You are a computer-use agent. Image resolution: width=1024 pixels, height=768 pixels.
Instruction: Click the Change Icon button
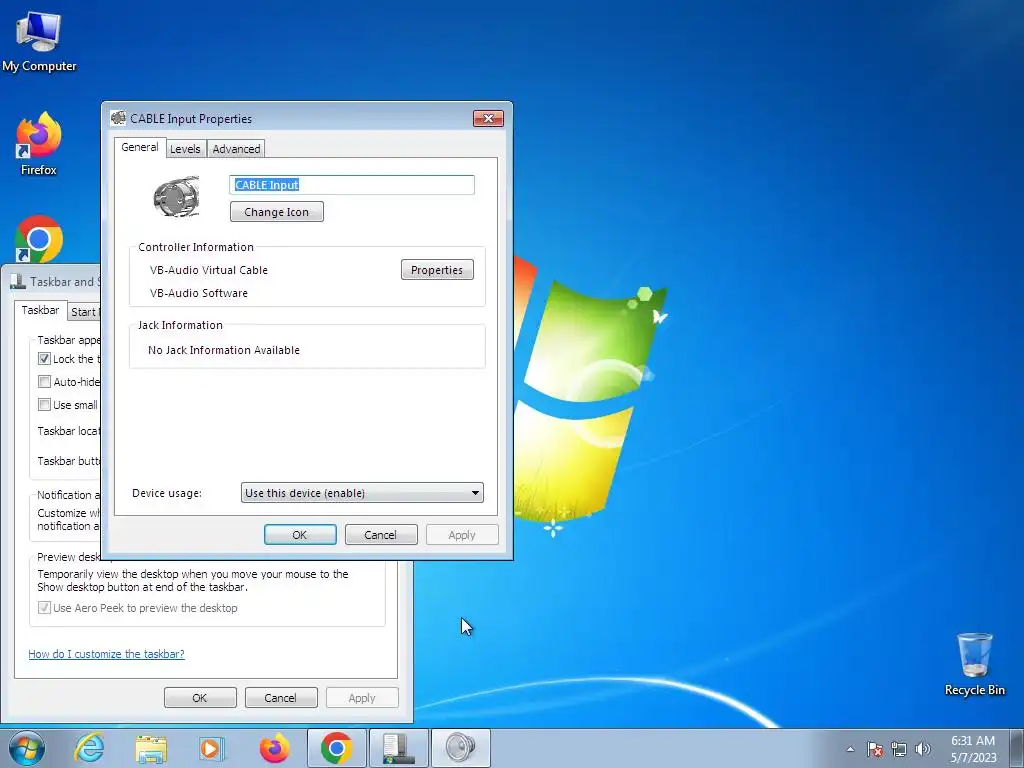click(x=277, y=212)
